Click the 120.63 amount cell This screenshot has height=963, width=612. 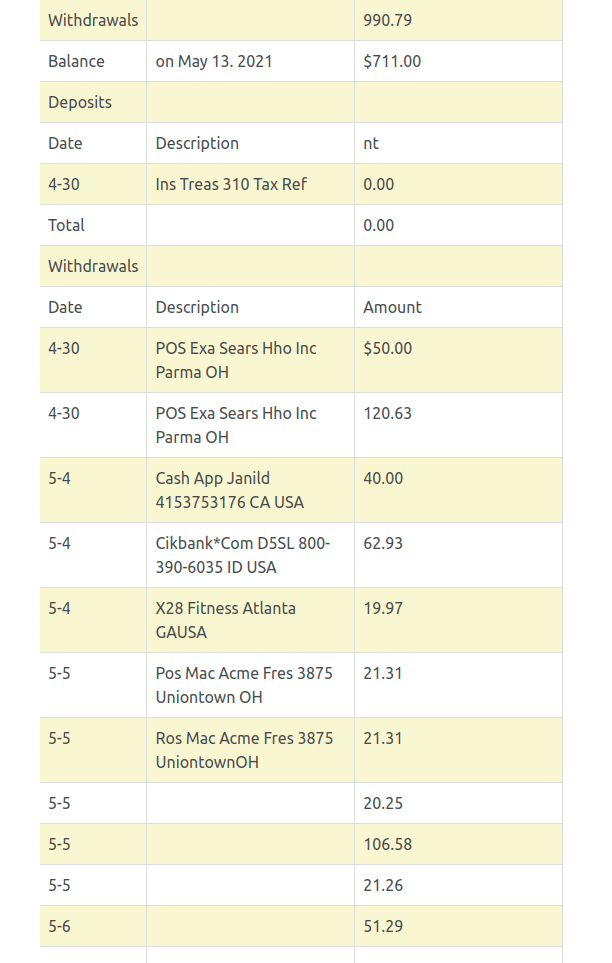[387, 413]
